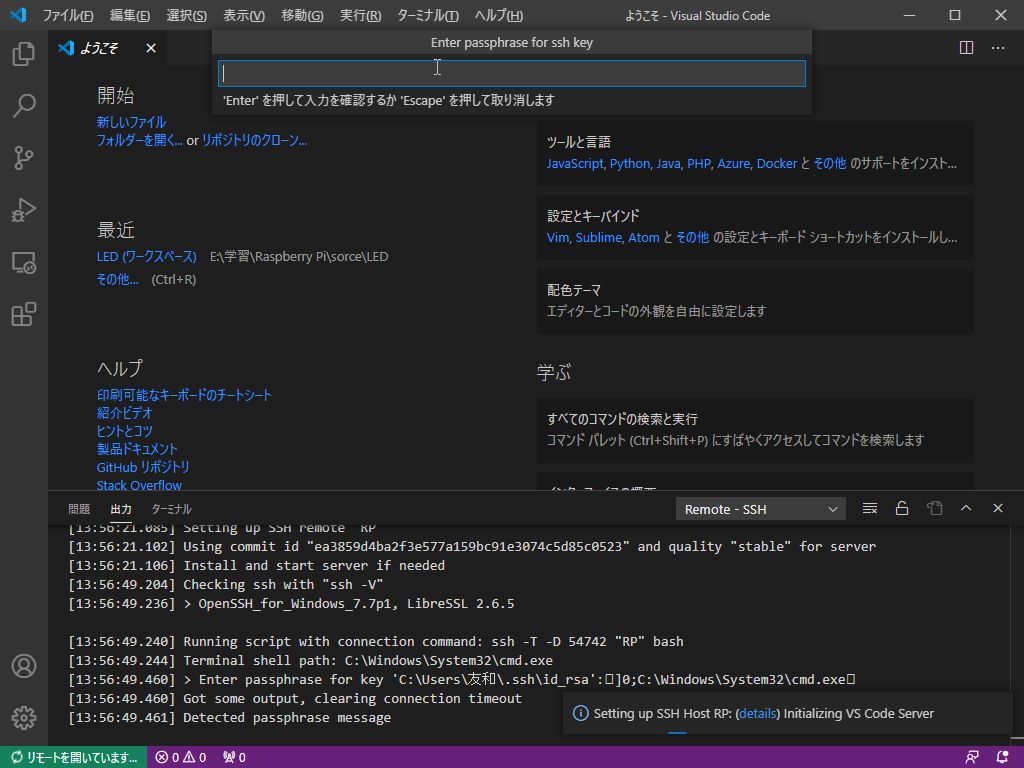Click the PHP language link
The image size is (1024, 768).
[x=698, y=163]
